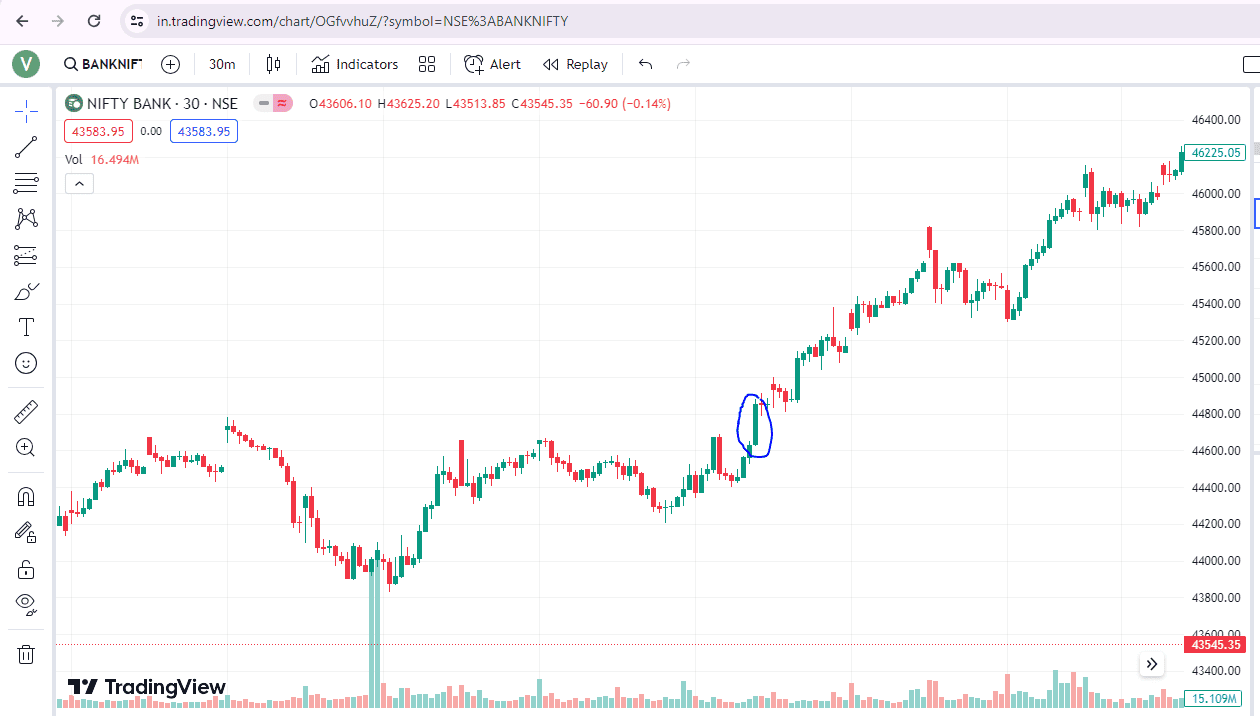Open the chart style selector
This screenshot has height=716, width=1260.
272,64
